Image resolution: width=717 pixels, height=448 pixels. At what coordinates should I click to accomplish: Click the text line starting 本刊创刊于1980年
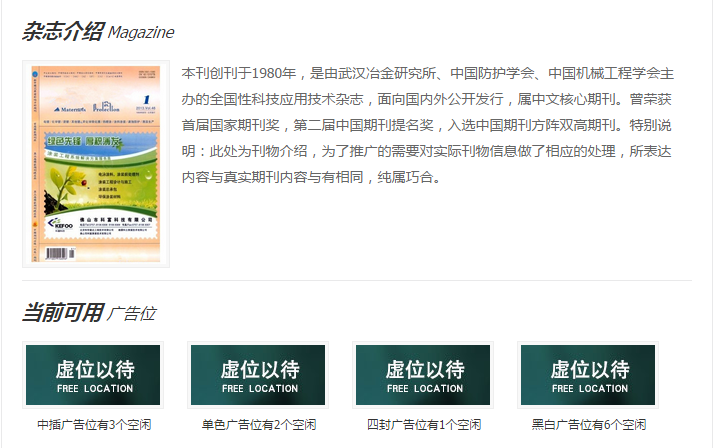[x=428, y=73]
